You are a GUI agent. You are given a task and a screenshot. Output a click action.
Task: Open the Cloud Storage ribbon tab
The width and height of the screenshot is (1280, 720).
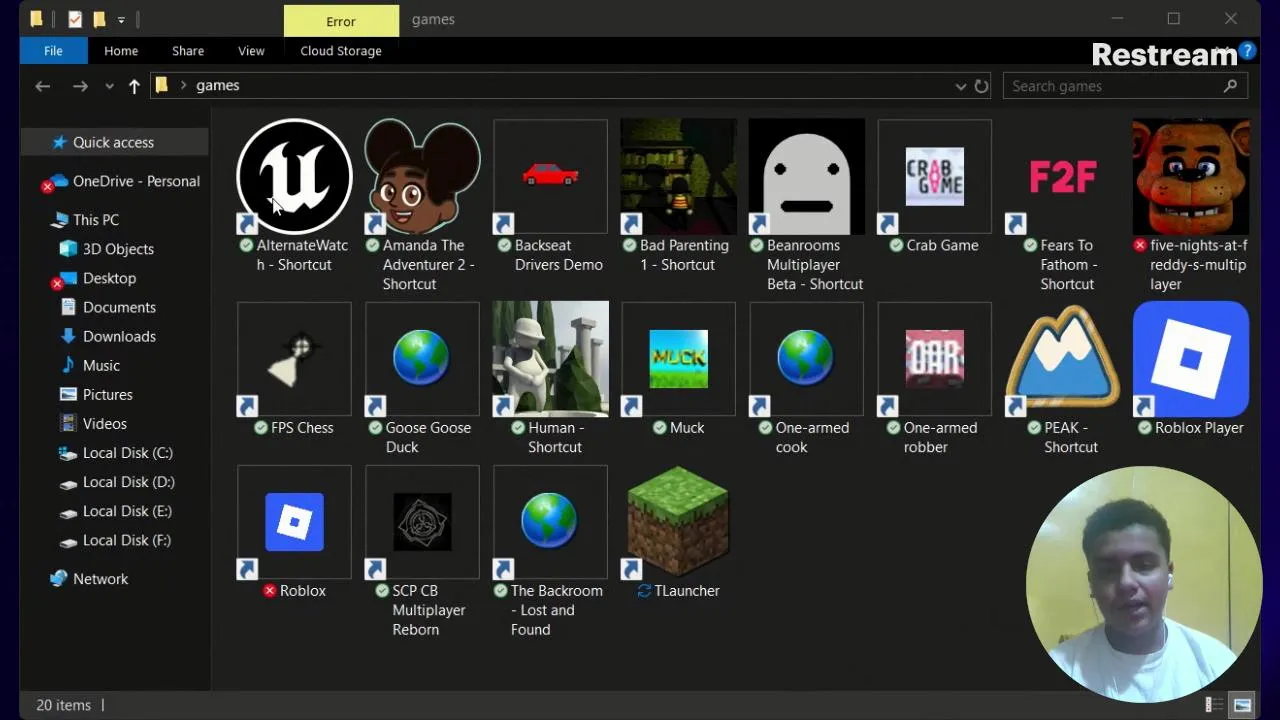[x=341, y=51]
